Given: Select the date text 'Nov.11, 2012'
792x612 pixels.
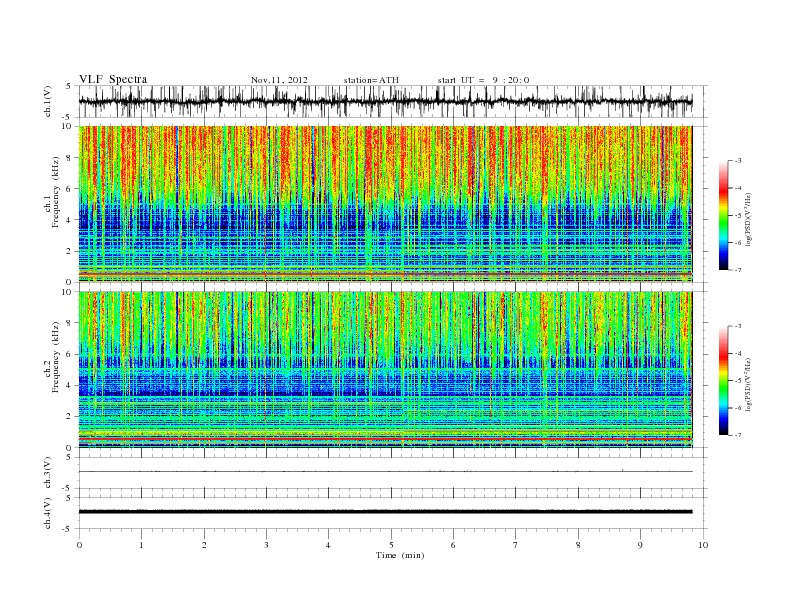Looking at the screenshot, I should pyautogui.click(x=279, y=80).
